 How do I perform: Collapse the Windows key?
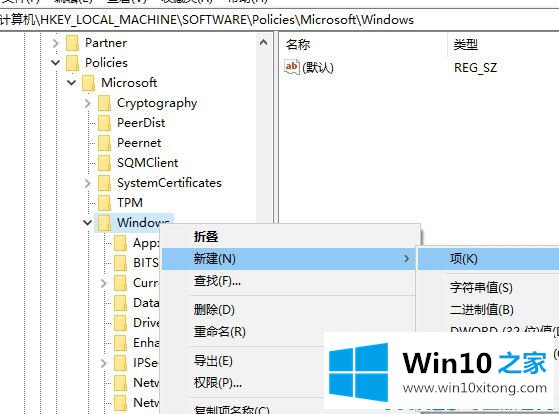(88, 223)
